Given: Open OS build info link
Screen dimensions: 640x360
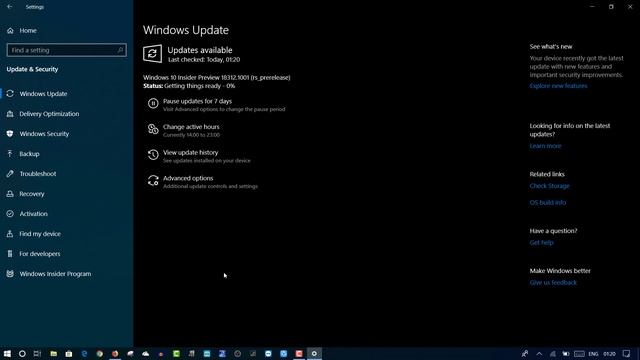Looking at the screenshot, I should [548, 203].
